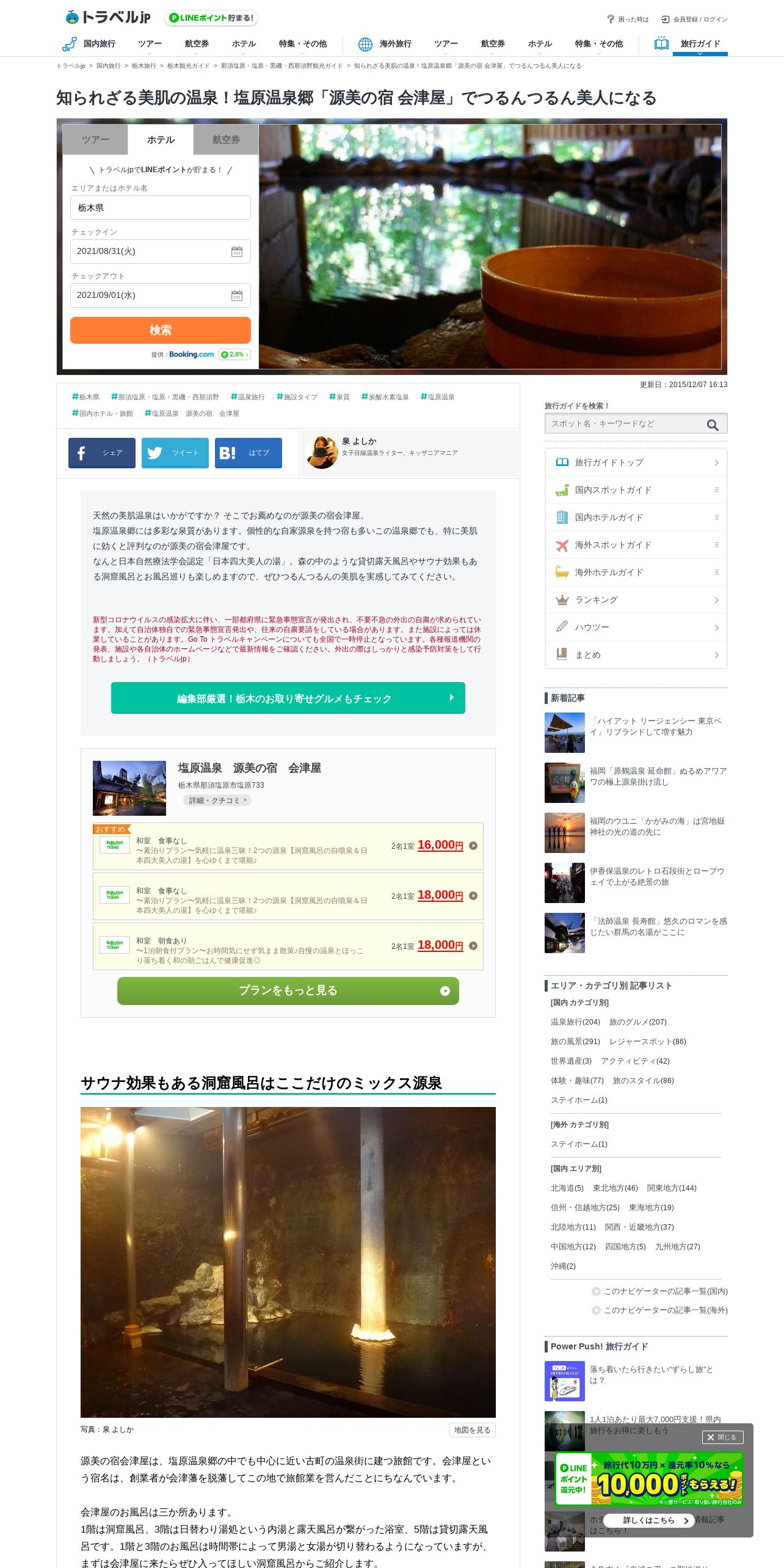Click the ランキング crown icon
Viewport: 784px width, 1568px height.
[562, 600]
